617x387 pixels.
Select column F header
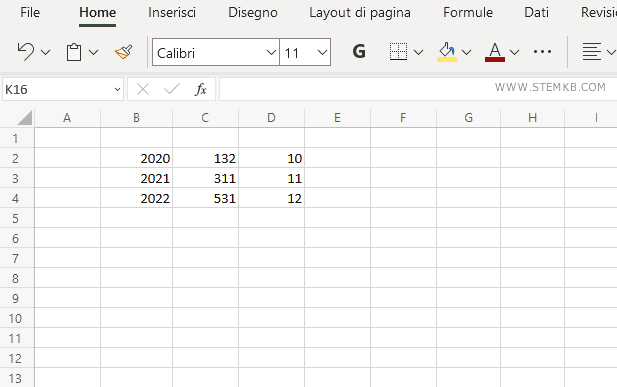403,118
